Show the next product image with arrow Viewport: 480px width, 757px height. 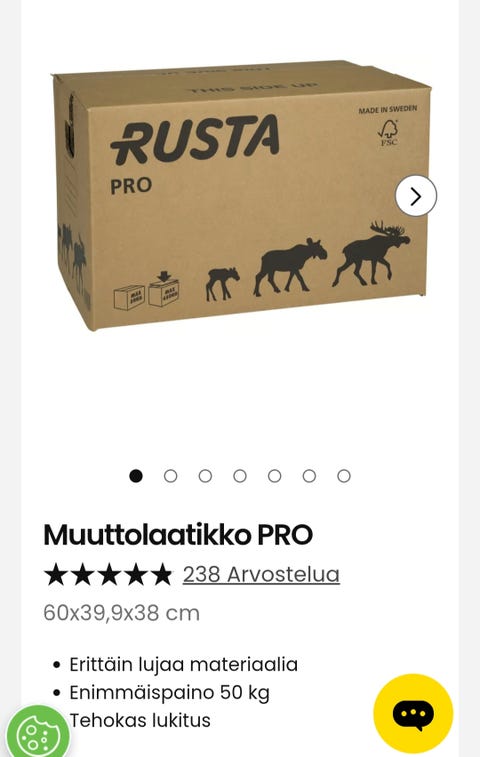click(x=415, y=196)
